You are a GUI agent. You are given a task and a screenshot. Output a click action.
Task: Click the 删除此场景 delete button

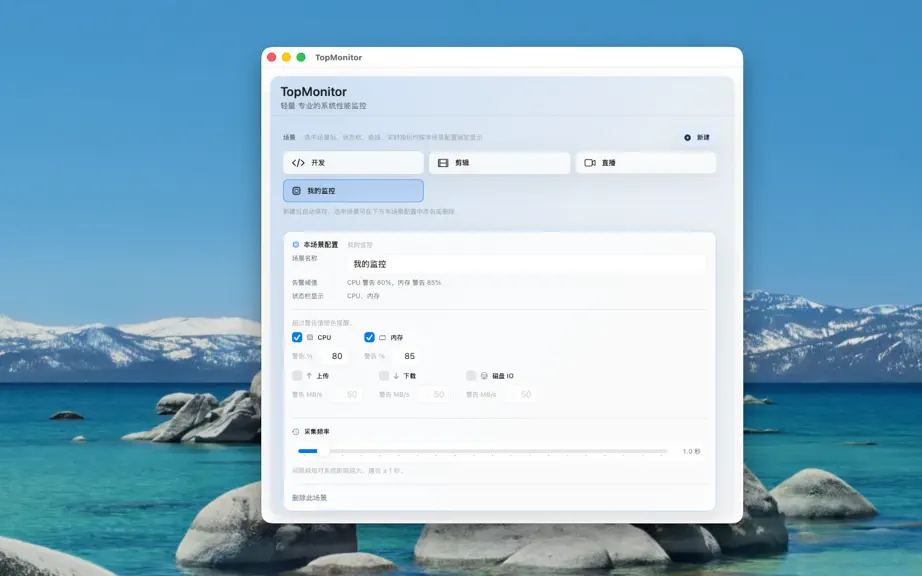309,498
